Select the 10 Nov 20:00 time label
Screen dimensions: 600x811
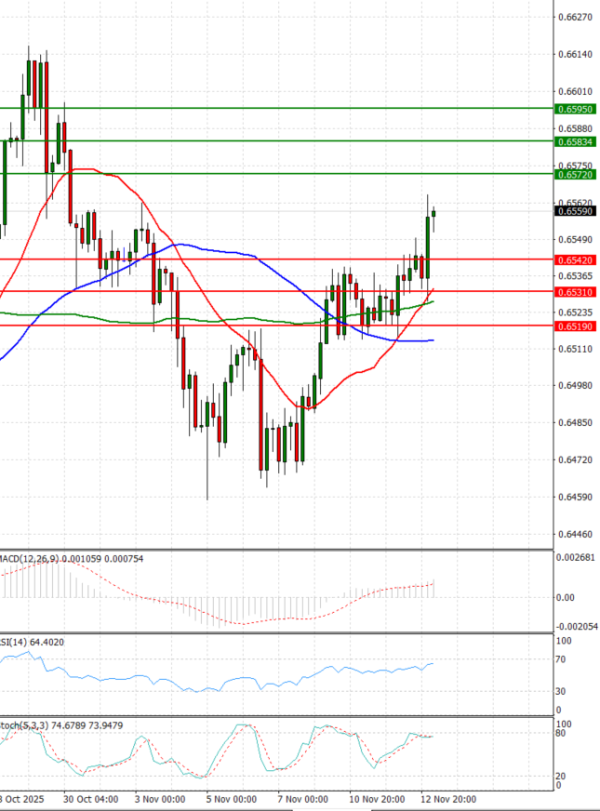click(x=375, y=801)
